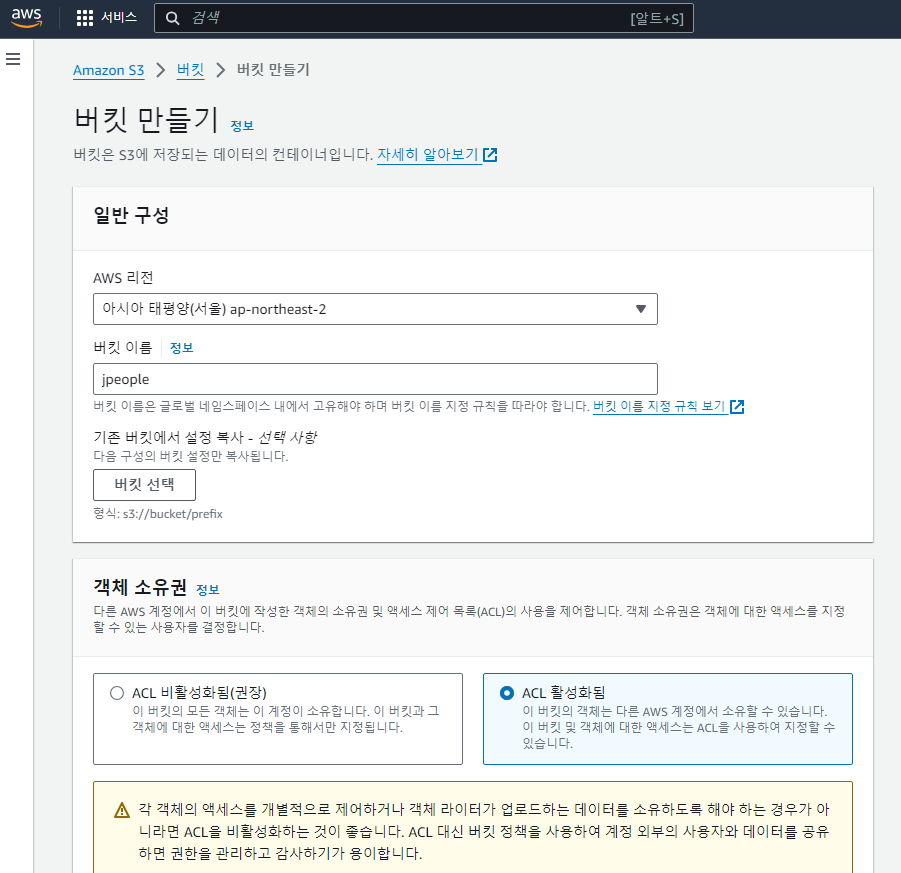The image size is (901, 873).
Task: Focus the 버킷 이름 input field
Action: [x=375, y=379]
